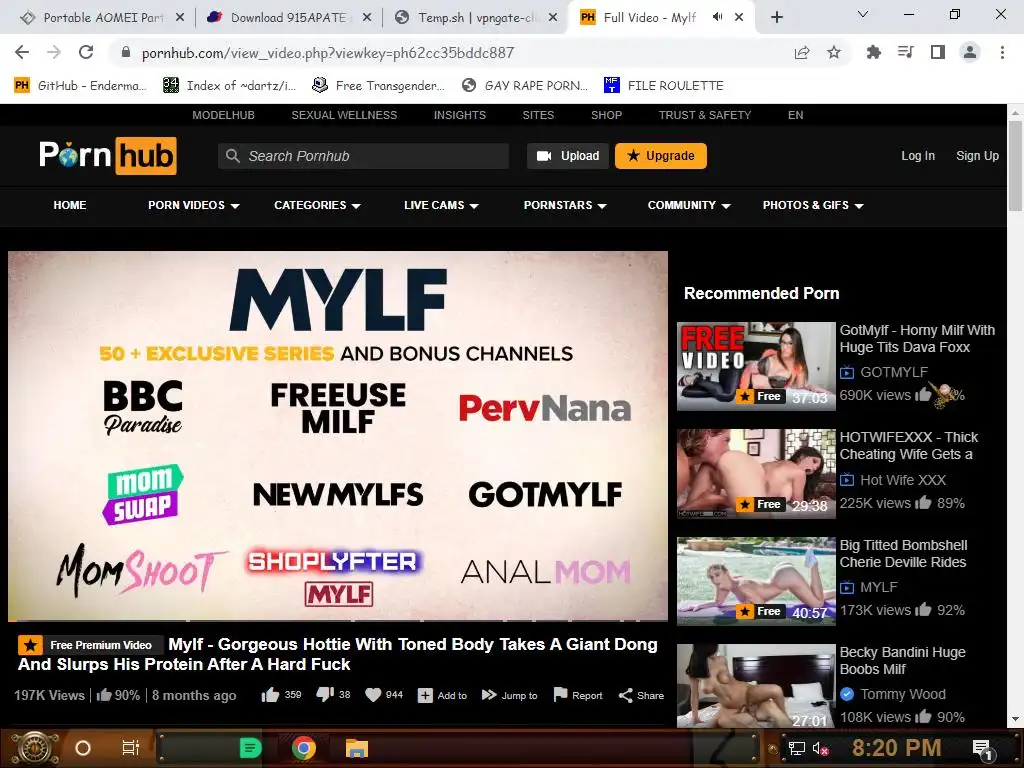
Task: Open the TRUST & SAFETY link
Action: pyautogui.click(x=705, y=115)
